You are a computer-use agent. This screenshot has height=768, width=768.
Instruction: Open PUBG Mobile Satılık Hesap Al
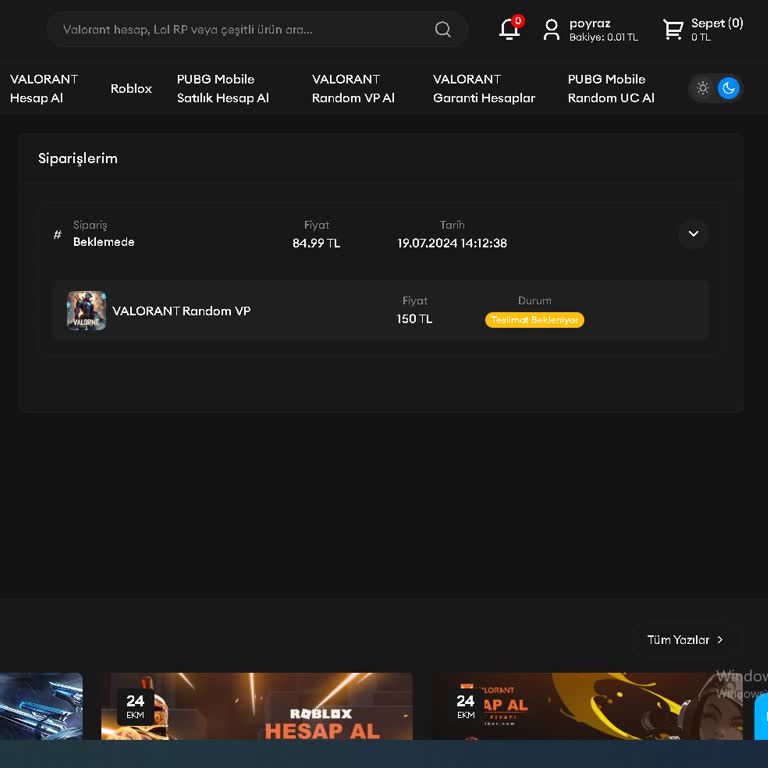click(x=223, y=88)
